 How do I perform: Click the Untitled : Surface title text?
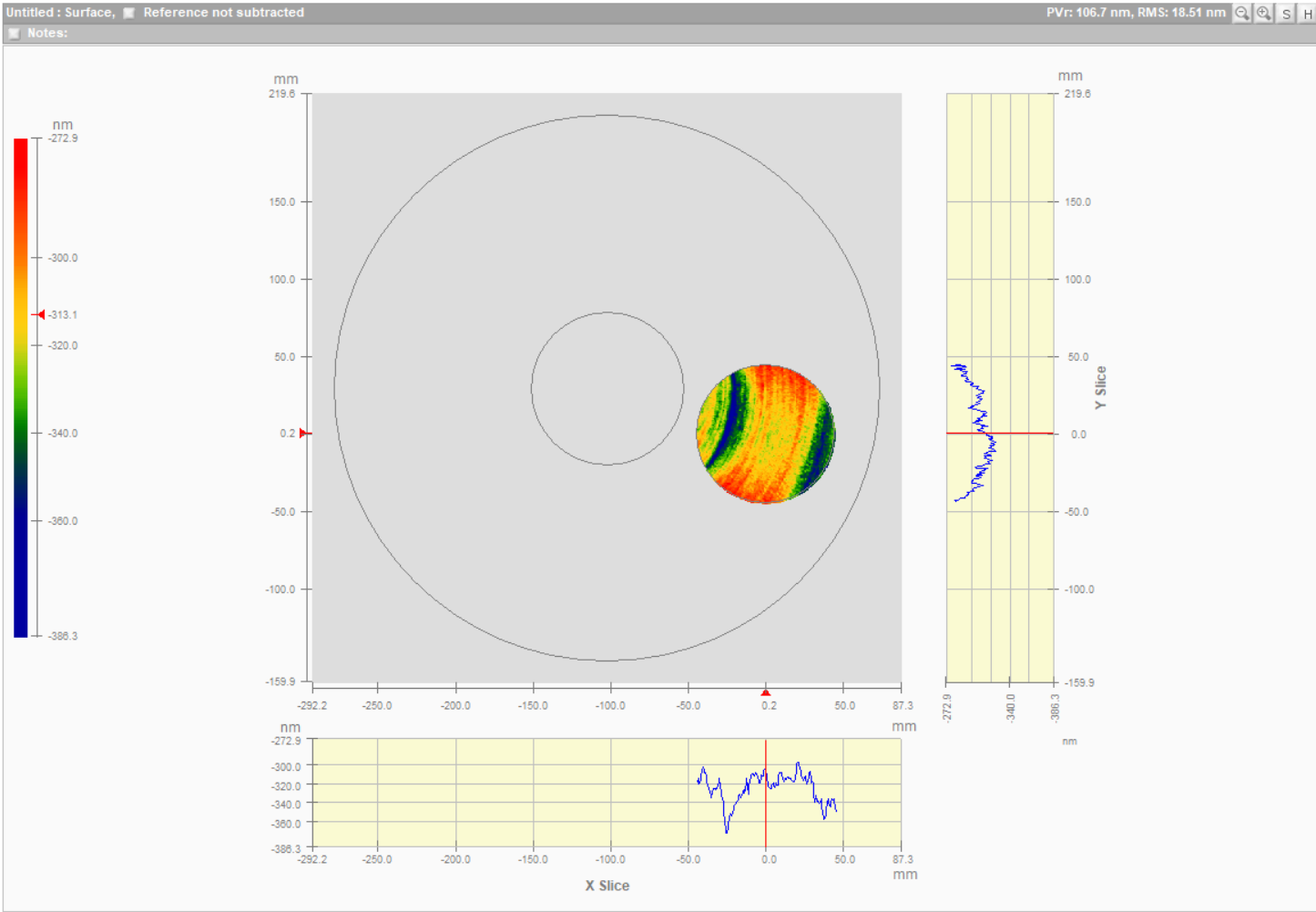[x=59, y=13]
